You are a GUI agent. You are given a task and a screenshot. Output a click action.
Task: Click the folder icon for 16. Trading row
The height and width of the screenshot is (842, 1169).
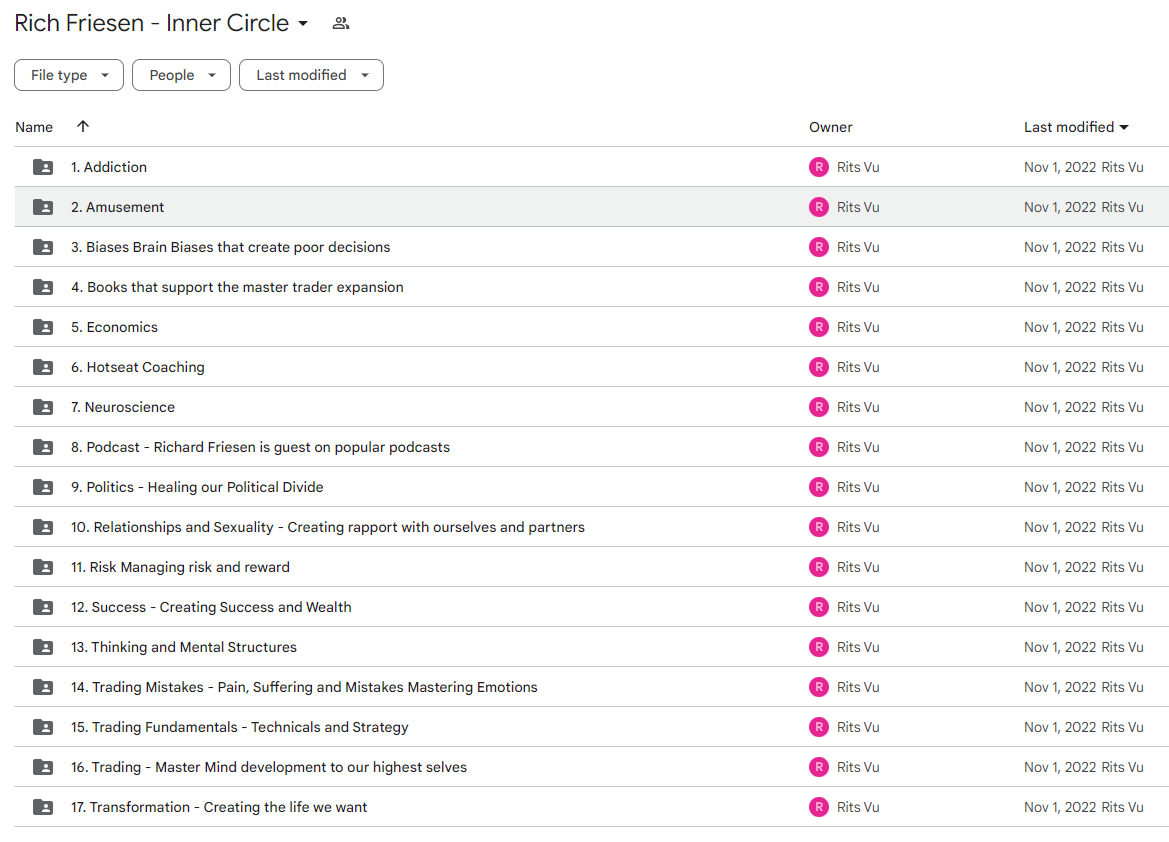(43, 767)
